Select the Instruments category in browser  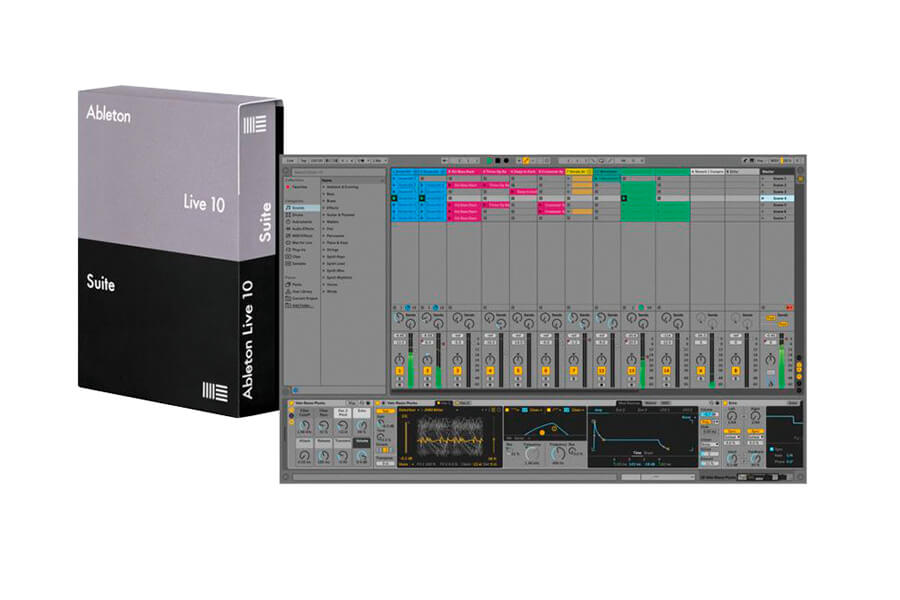pyautogui.click(x=301, y=222)
